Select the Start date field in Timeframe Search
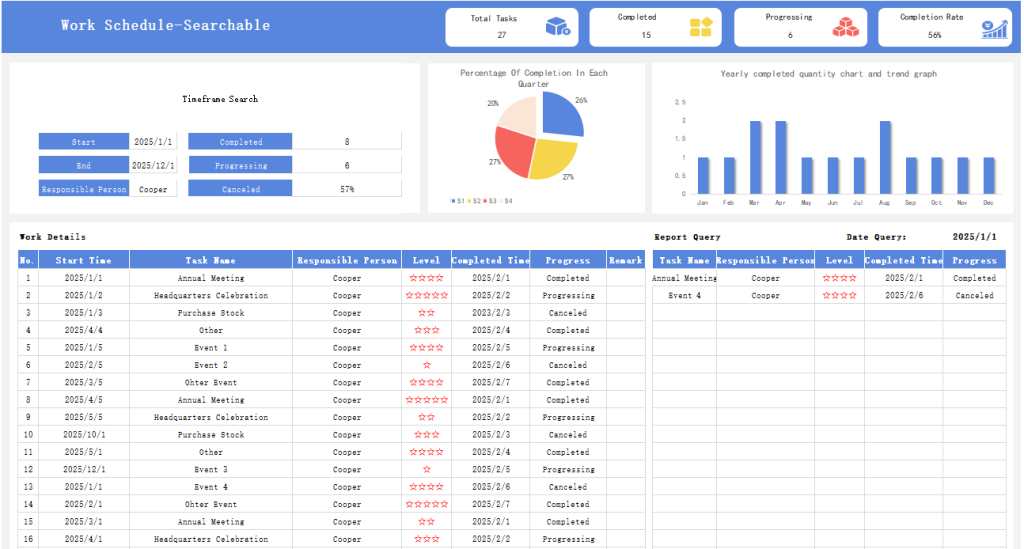 [153, 142]
